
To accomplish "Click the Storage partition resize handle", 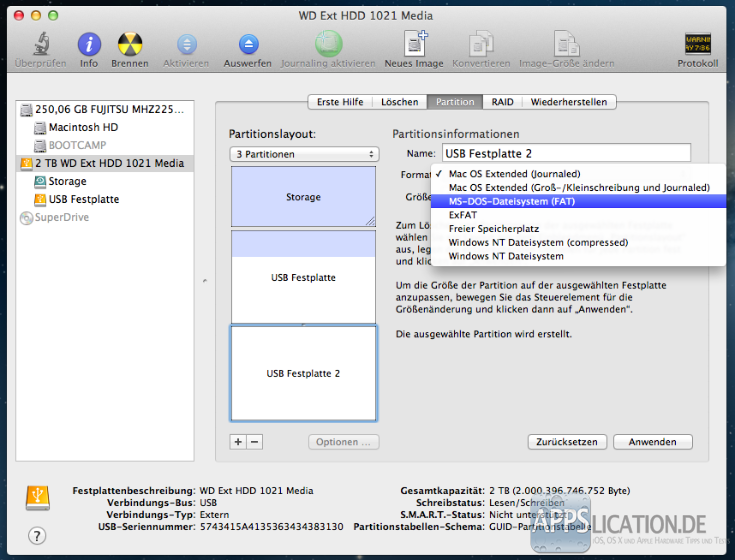I will pyautogui.click(x=370, y=221).
